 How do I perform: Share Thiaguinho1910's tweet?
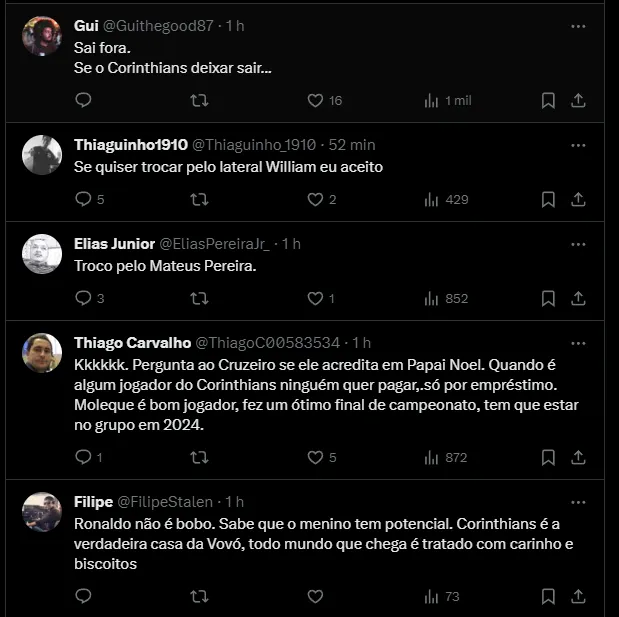(578, 199)
